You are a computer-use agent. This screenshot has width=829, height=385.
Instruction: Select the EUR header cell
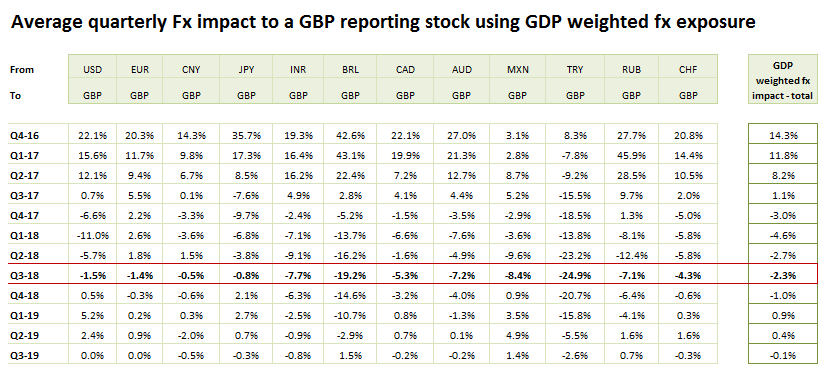click(x=141, y=69)
